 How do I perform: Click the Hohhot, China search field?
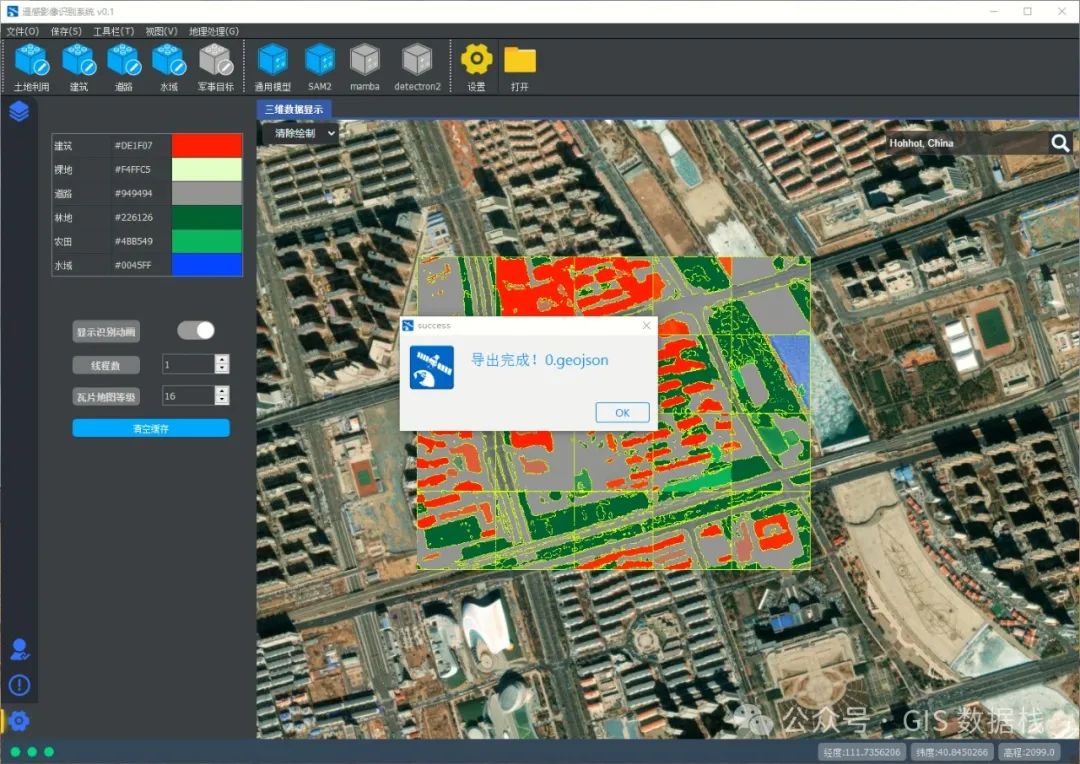[x=966, y=143]
